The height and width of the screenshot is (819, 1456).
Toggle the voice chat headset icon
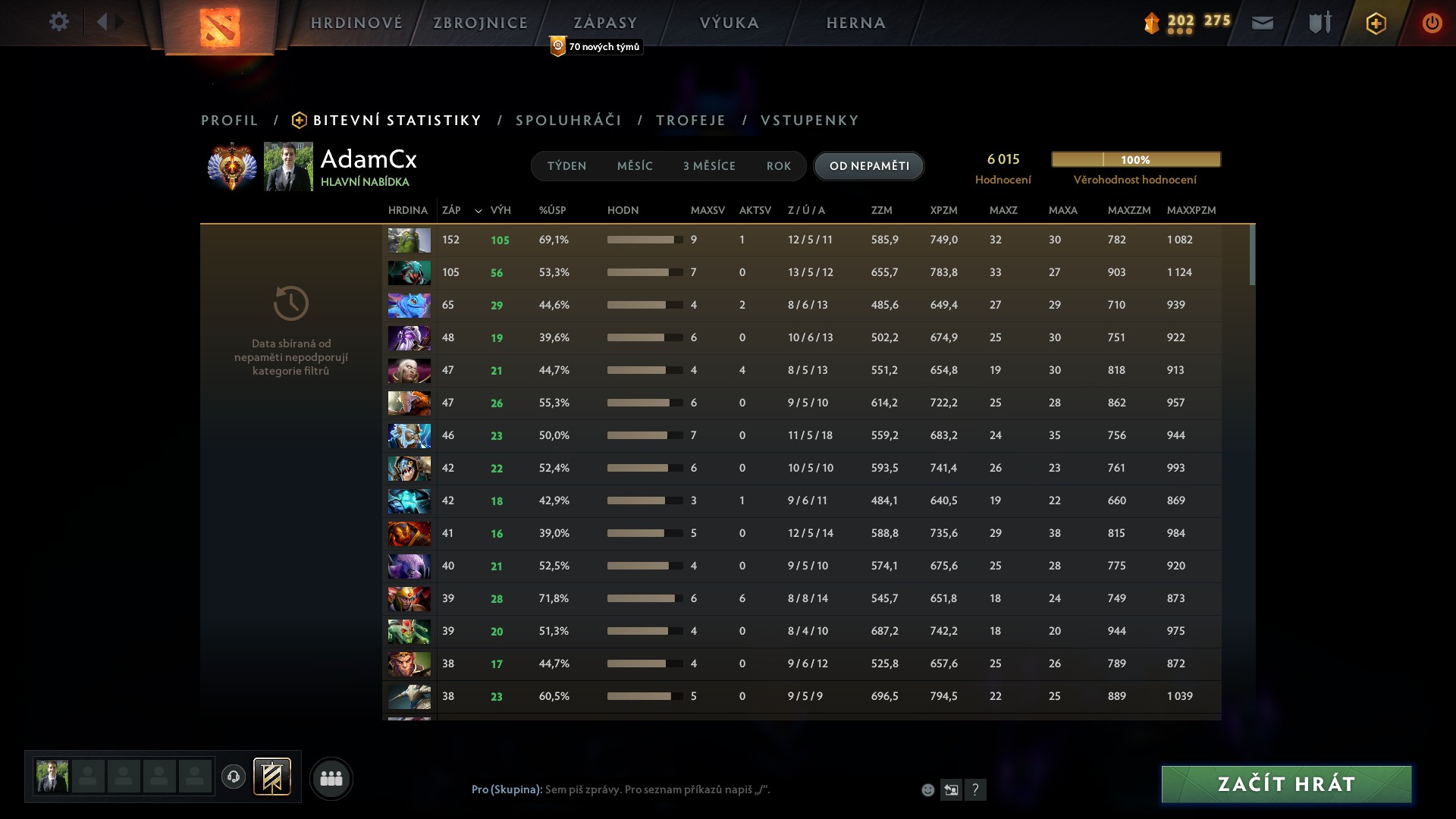(234, 777)
